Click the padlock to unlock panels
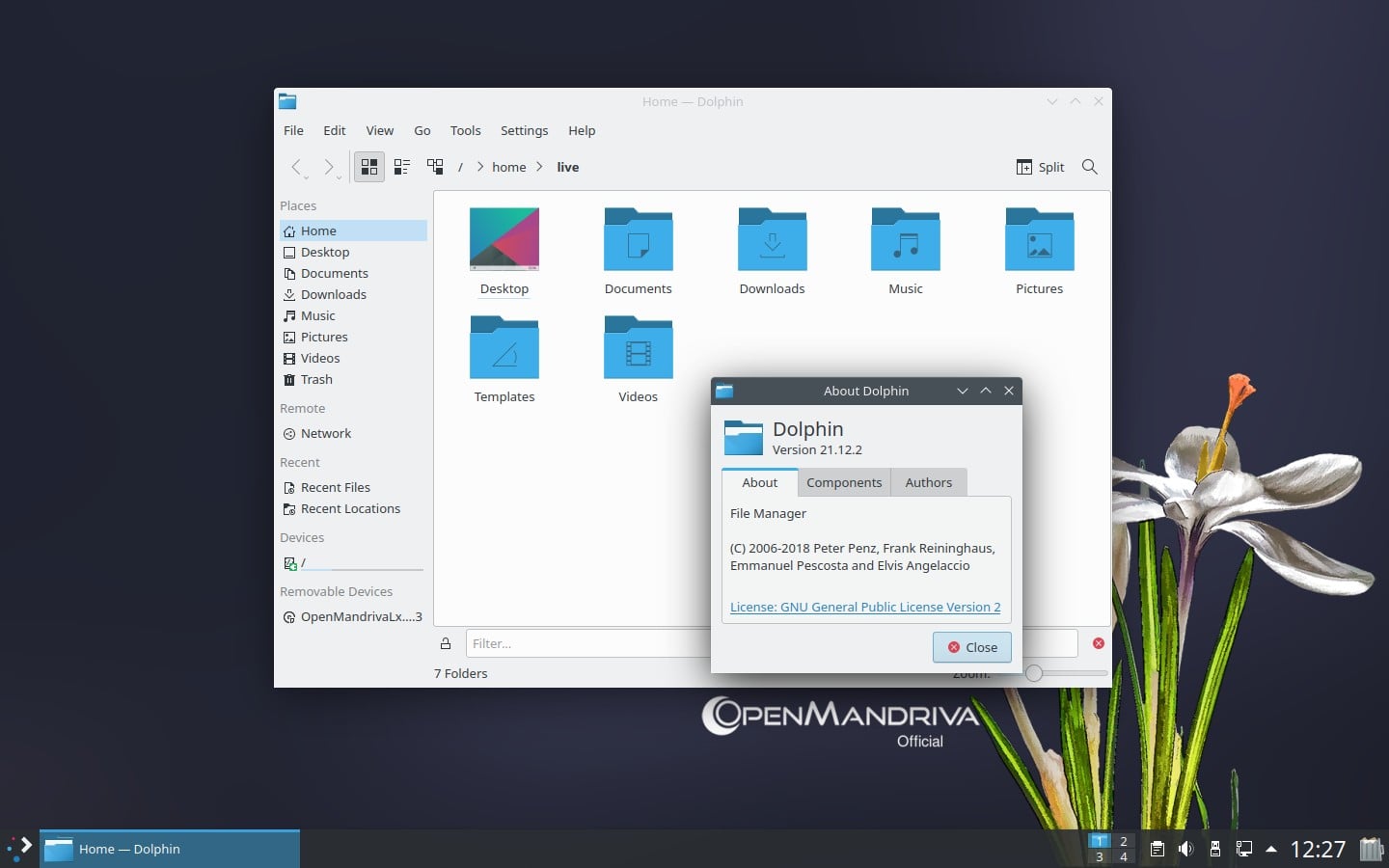1389x868 pixels. click(445, 643)
